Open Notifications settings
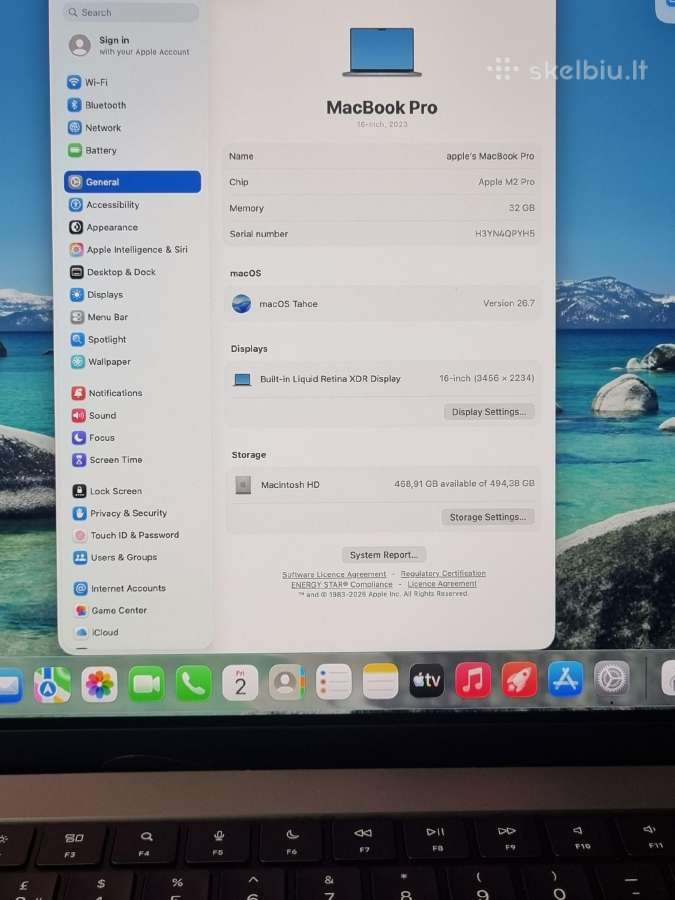 point(107,393)
